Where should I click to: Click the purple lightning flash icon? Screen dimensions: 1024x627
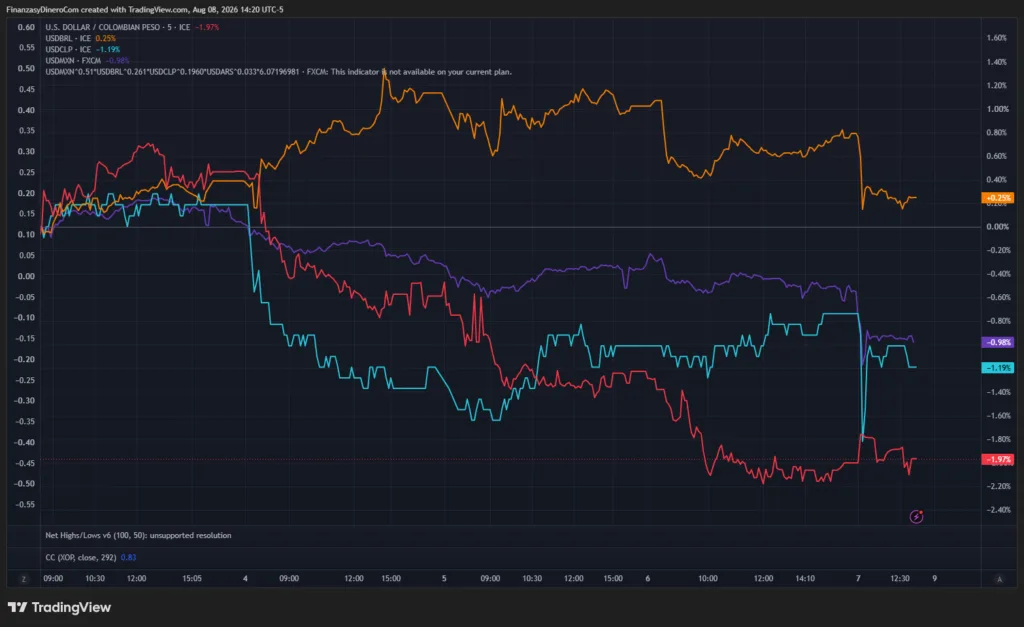(x=916, y=517)
